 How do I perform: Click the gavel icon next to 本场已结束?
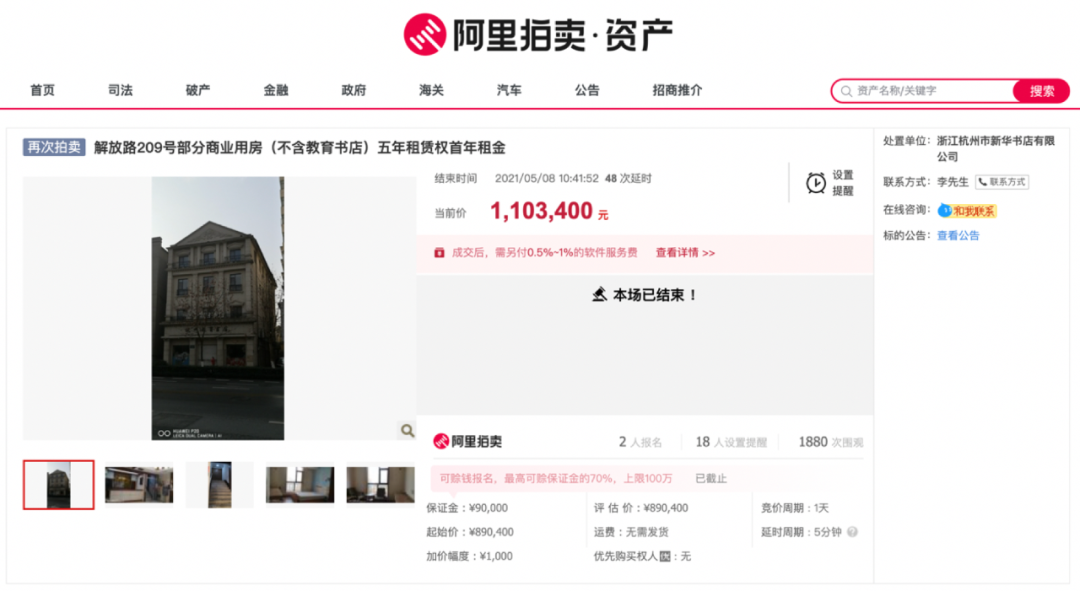[x=599, y=295]
